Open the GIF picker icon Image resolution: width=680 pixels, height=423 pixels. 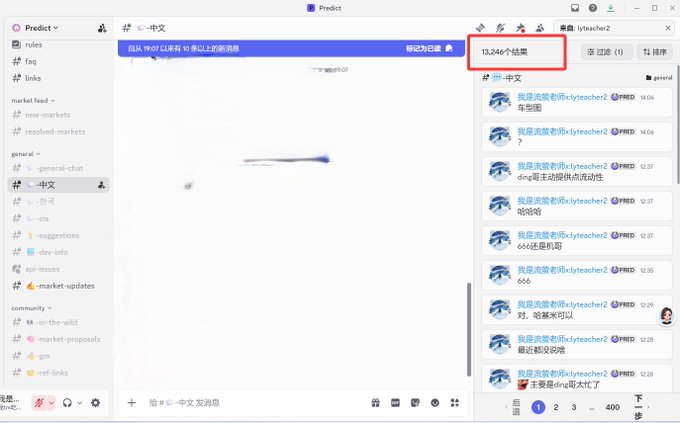pyautogui.click(x=395, y=403)
